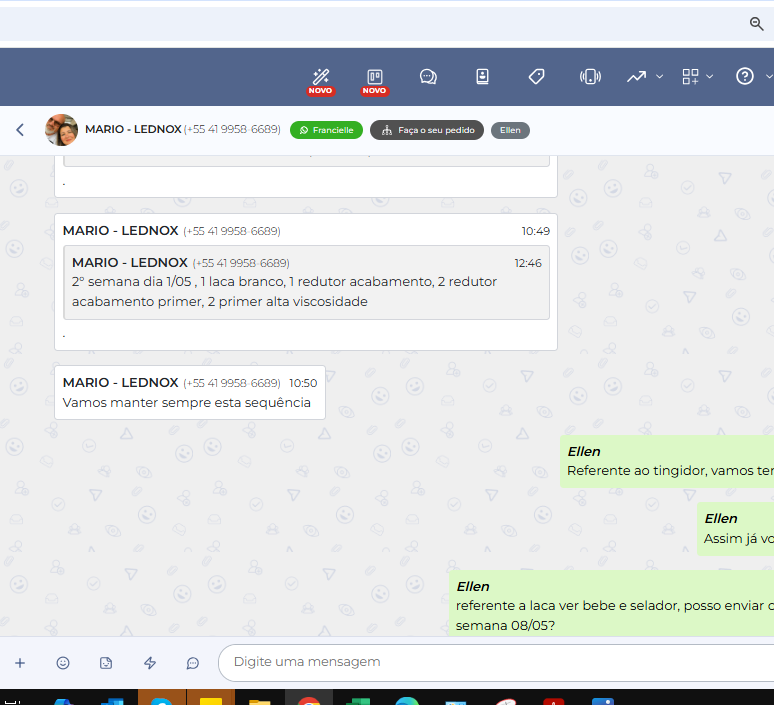This screenshot has width=774, height=705.
Task: Click the contact's profile photo
Action: [61, 130]
